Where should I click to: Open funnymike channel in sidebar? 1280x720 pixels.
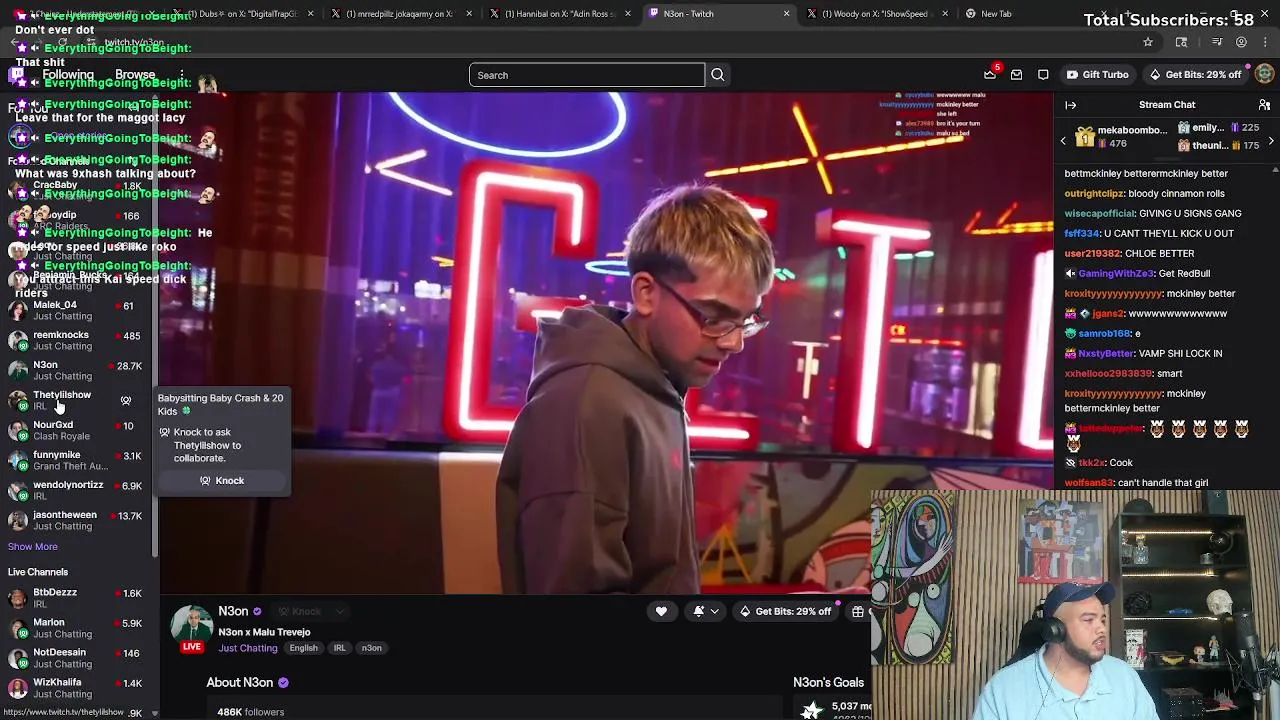[75, 460]
